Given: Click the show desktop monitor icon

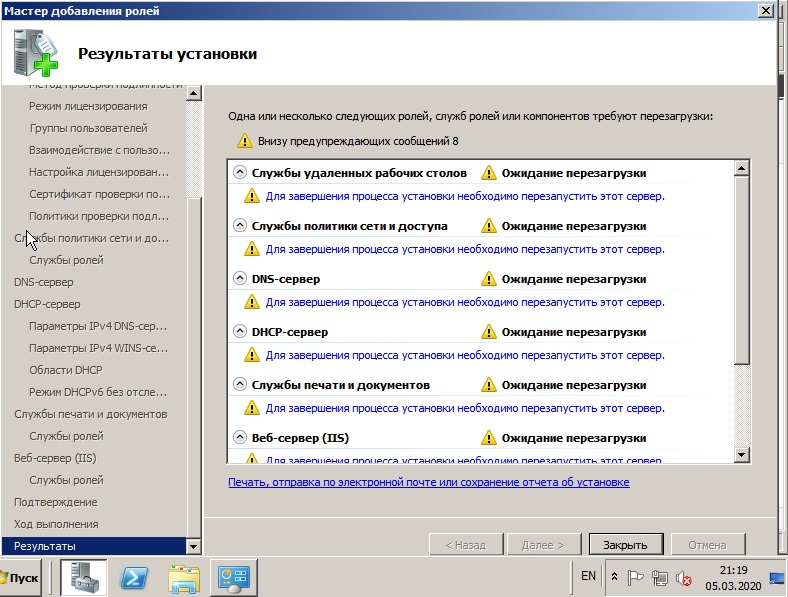Looking at the screenshot, I should click(x=777, y=578).
